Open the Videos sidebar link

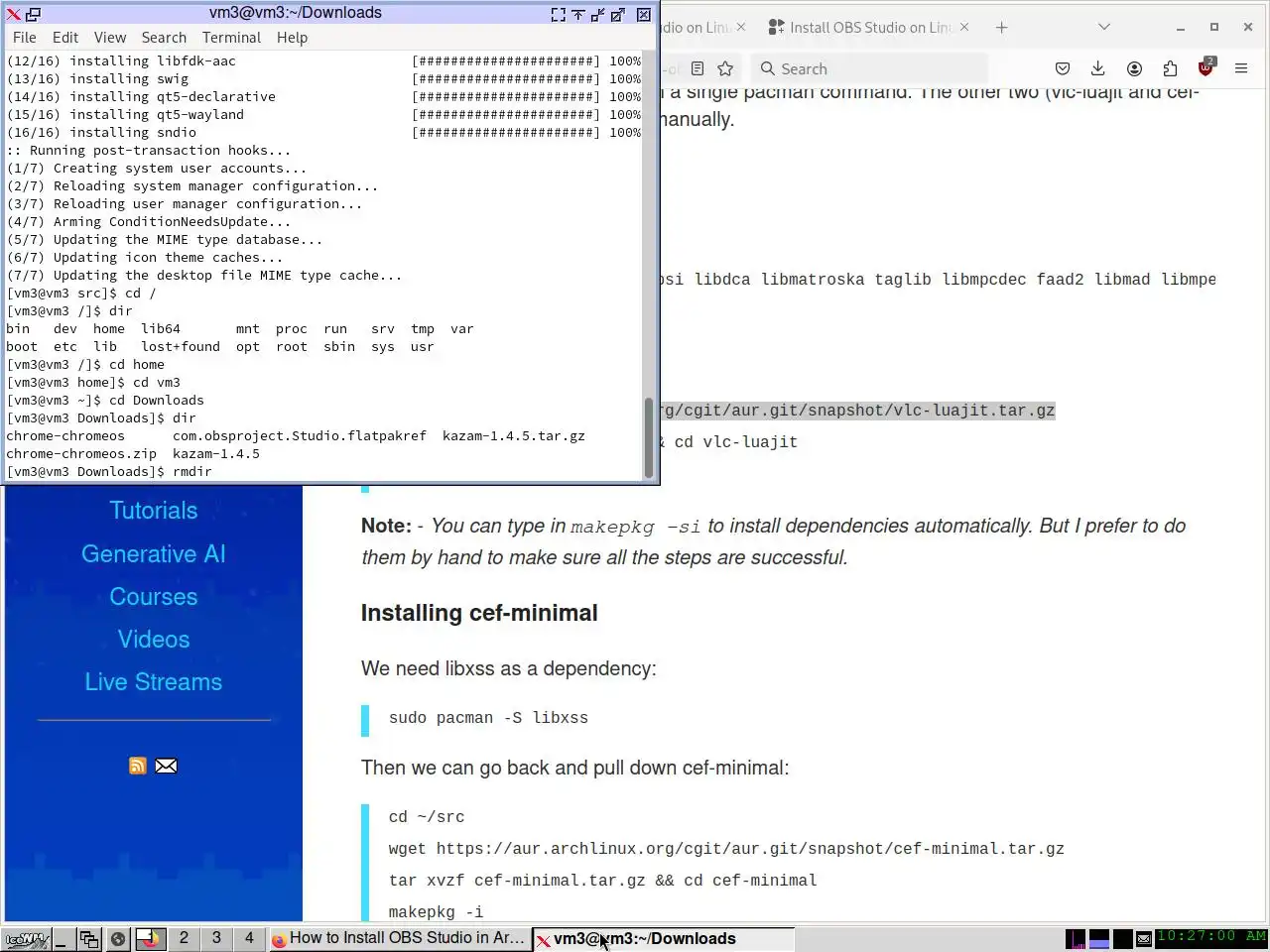pos(154,640)
